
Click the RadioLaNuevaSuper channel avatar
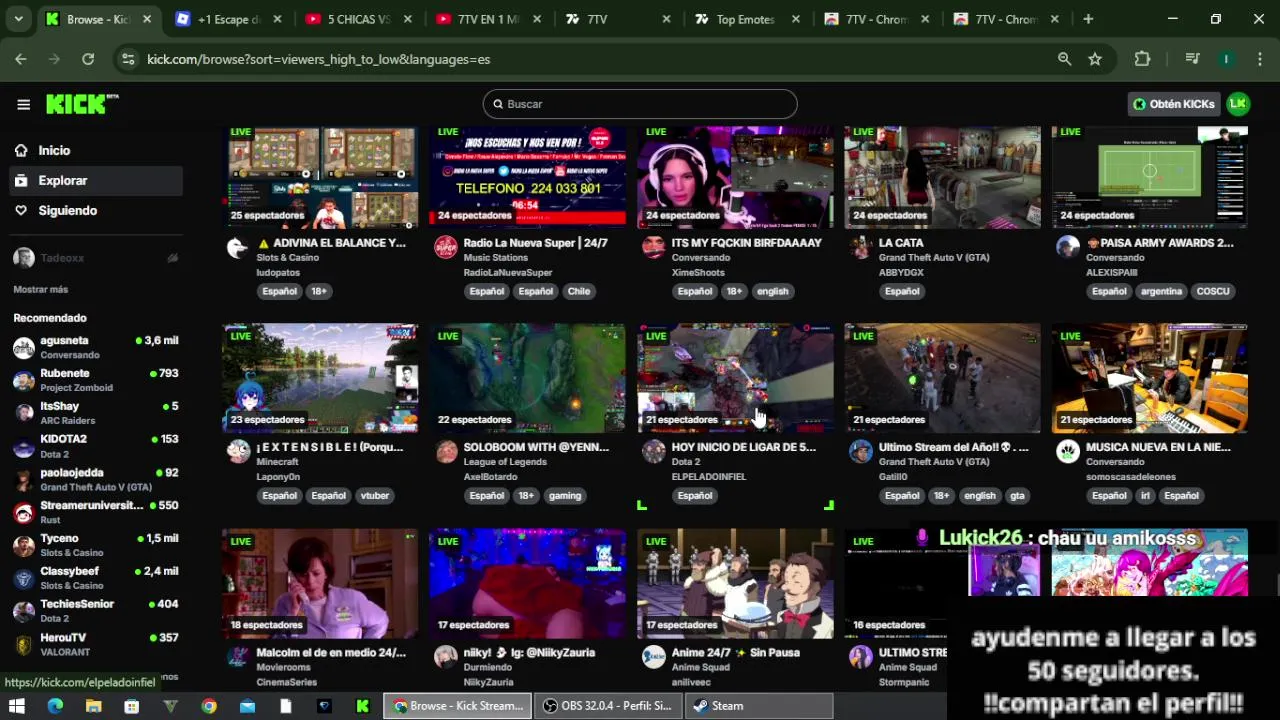click(x=445, y=248)
